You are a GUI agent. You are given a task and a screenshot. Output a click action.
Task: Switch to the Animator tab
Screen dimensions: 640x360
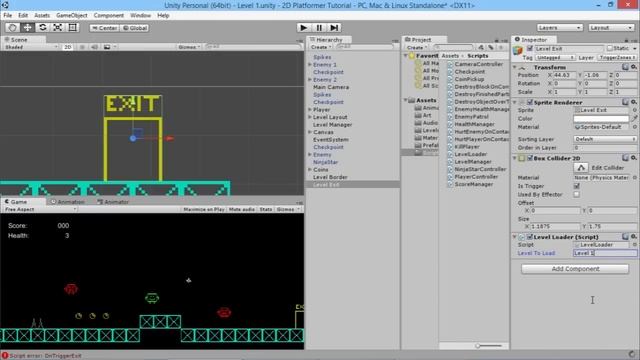pos(113,202)
